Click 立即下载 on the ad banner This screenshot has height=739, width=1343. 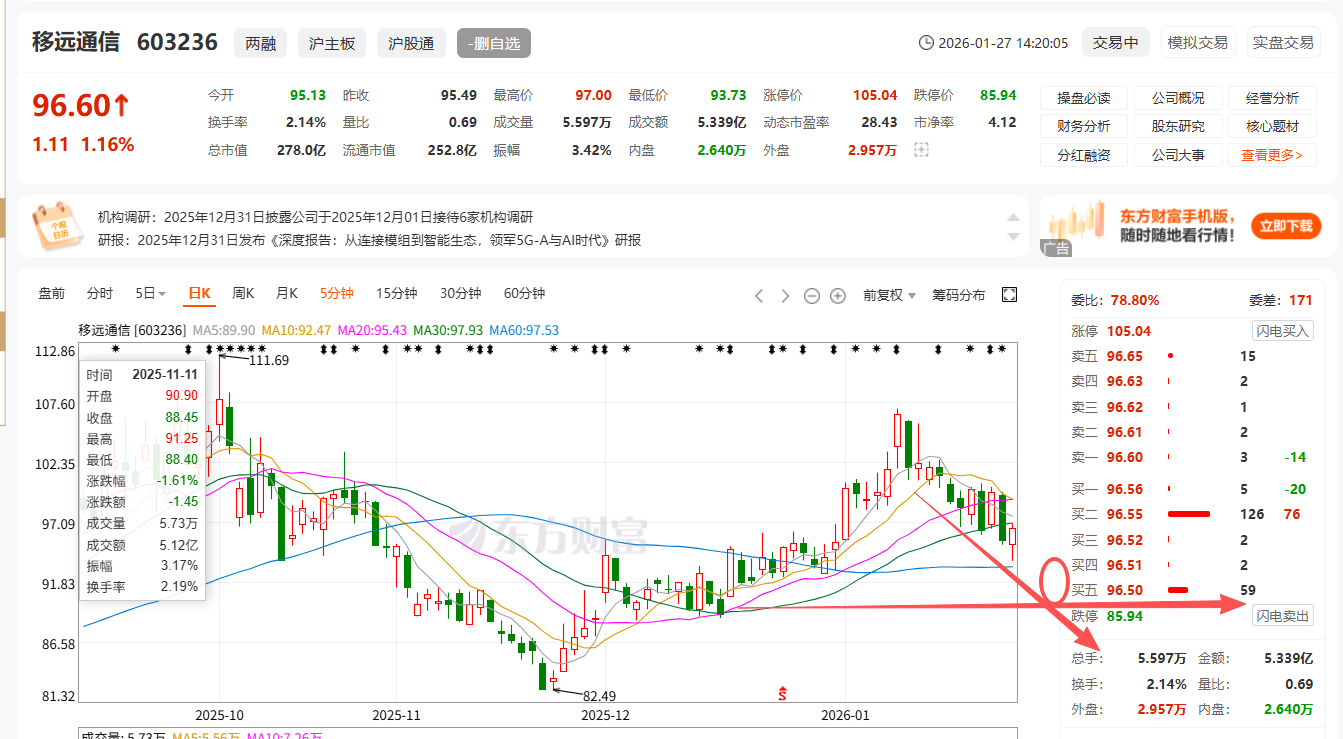(x=1285, y=227)
